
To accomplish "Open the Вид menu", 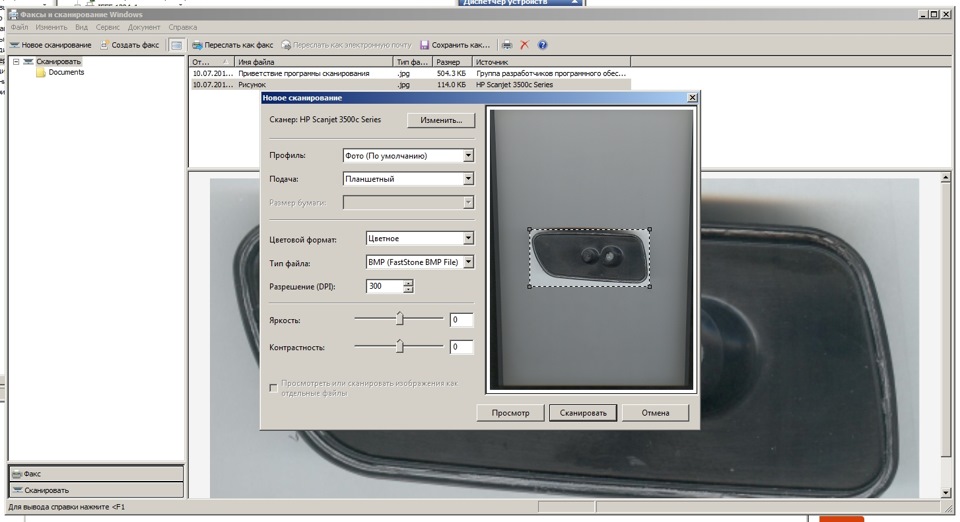I will (81, 28).
